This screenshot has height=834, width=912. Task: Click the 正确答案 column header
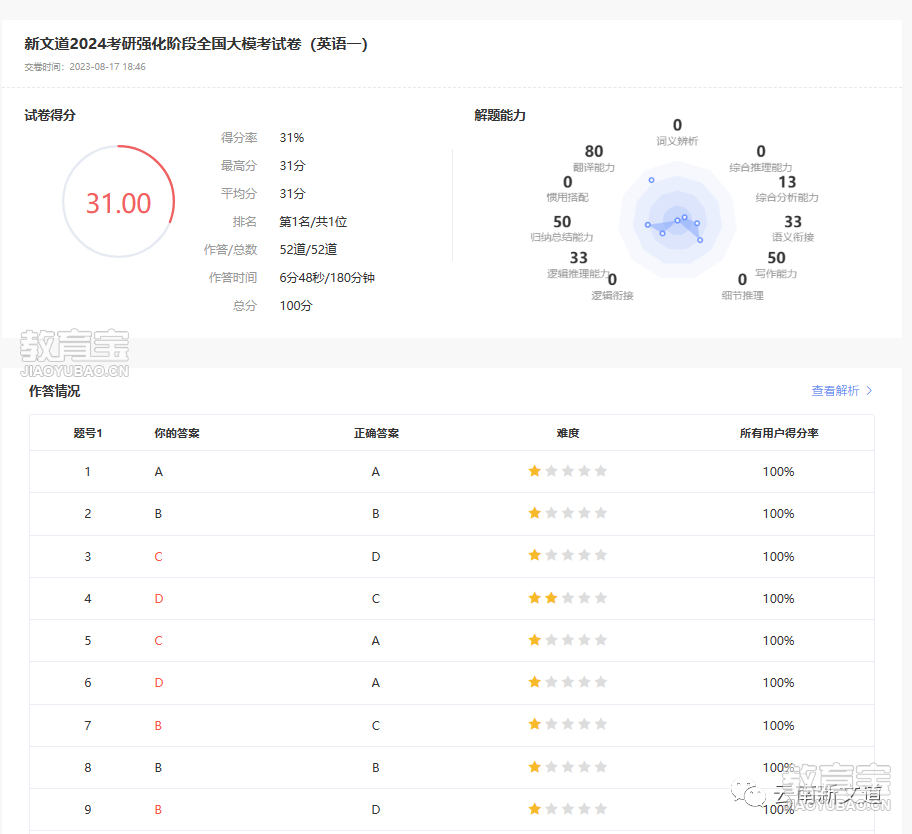click(x=376, y=433)
